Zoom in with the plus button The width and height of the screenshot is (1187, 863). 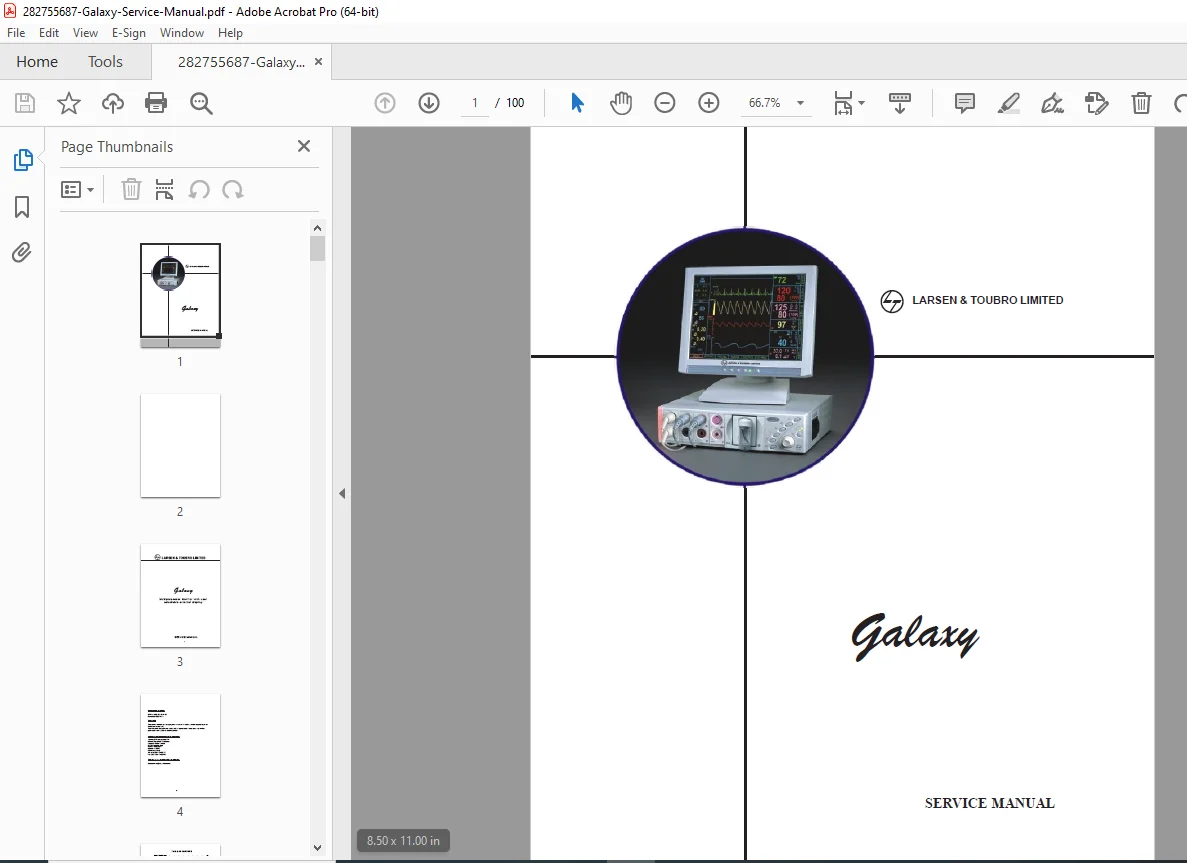[x=709, y=103]
